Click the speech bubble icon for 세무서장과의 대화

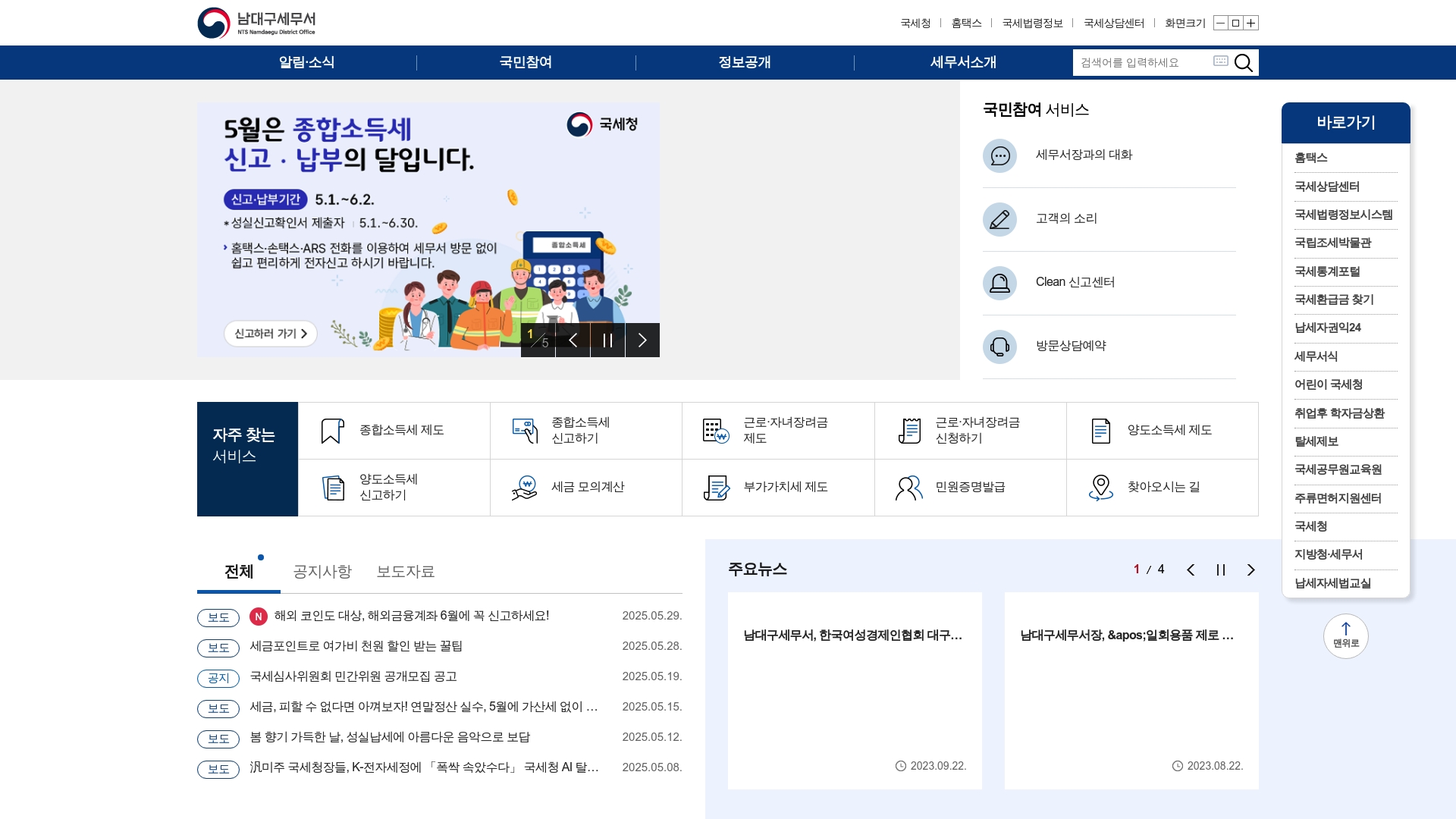[999, 155]
